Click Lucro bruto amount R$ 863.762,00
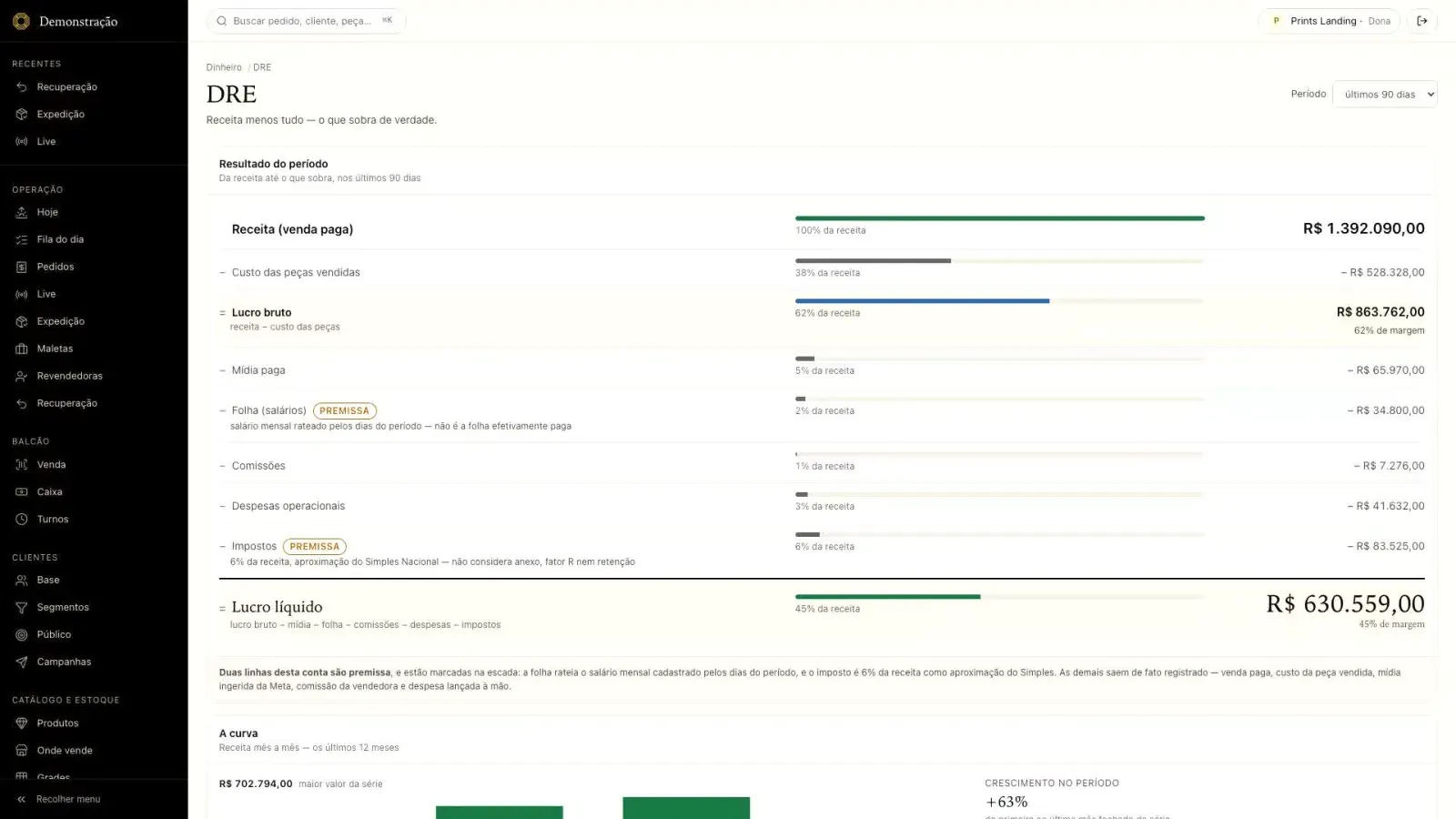The width and height of the screenshot is (1456, 819). click(1380, 312)
